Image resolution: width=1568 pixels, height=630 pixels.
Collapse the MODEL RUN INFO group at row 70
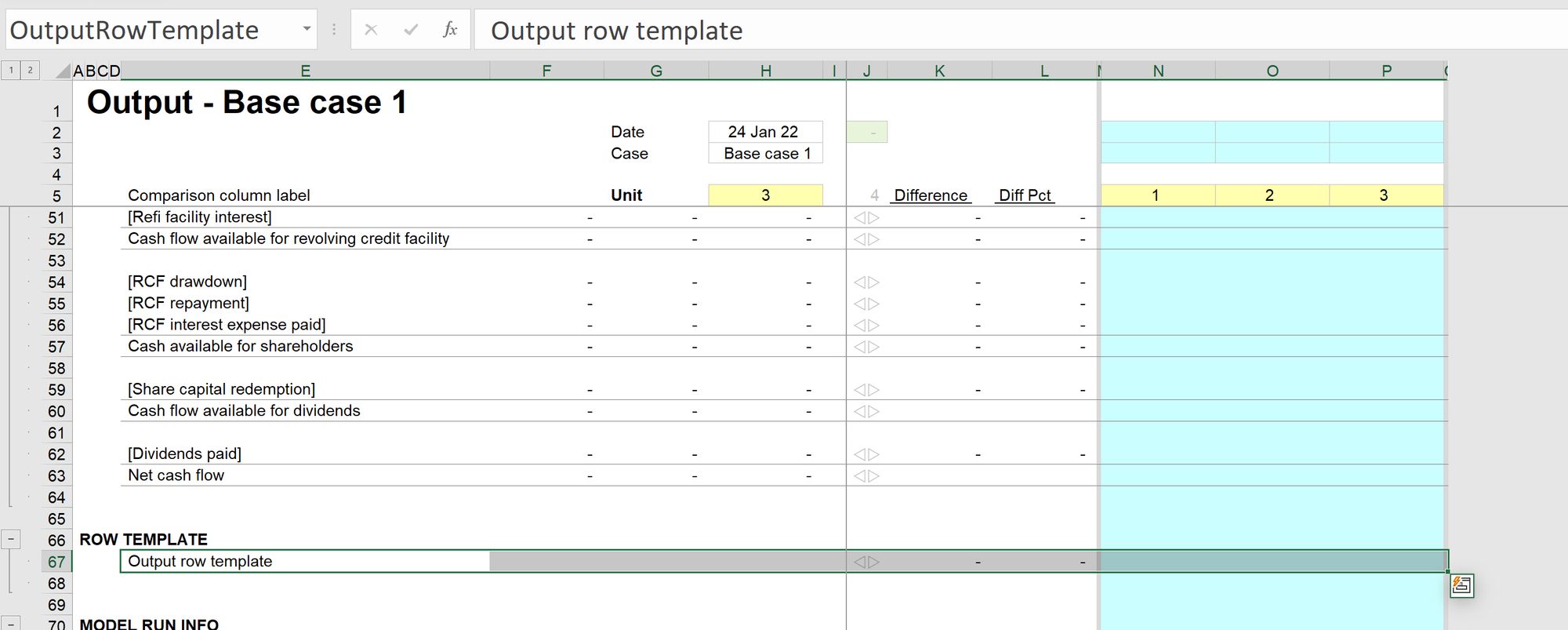[11, 624]
